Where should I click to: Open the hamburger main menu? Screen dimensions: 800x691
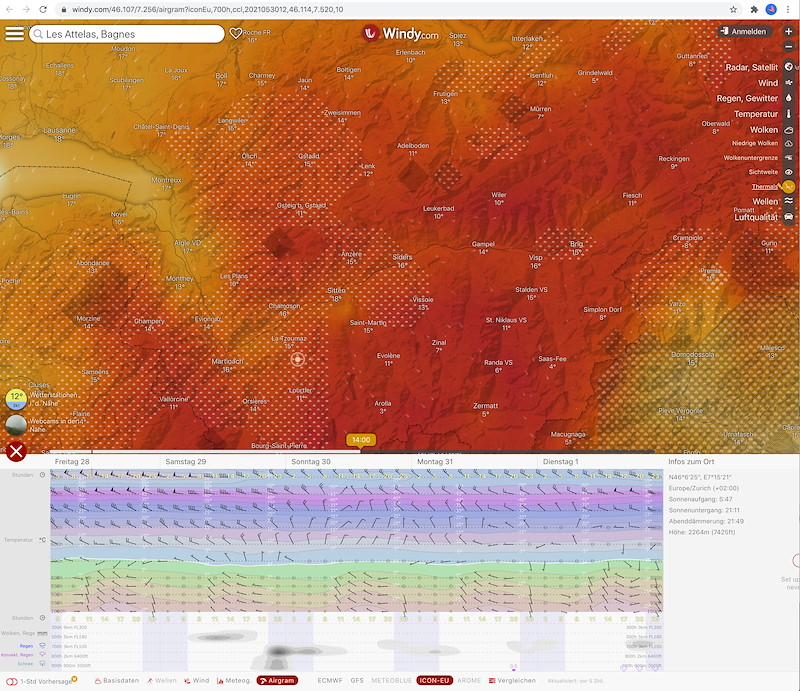pyautogui.click(x=14, y=34)
